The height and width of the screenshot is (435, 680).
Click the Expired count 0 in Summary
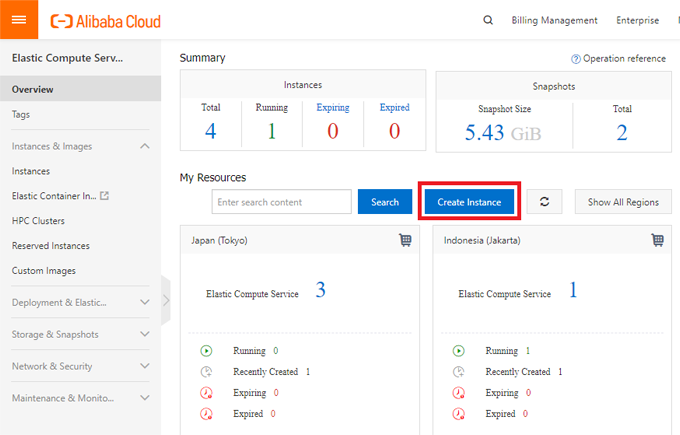click(394, 131)
